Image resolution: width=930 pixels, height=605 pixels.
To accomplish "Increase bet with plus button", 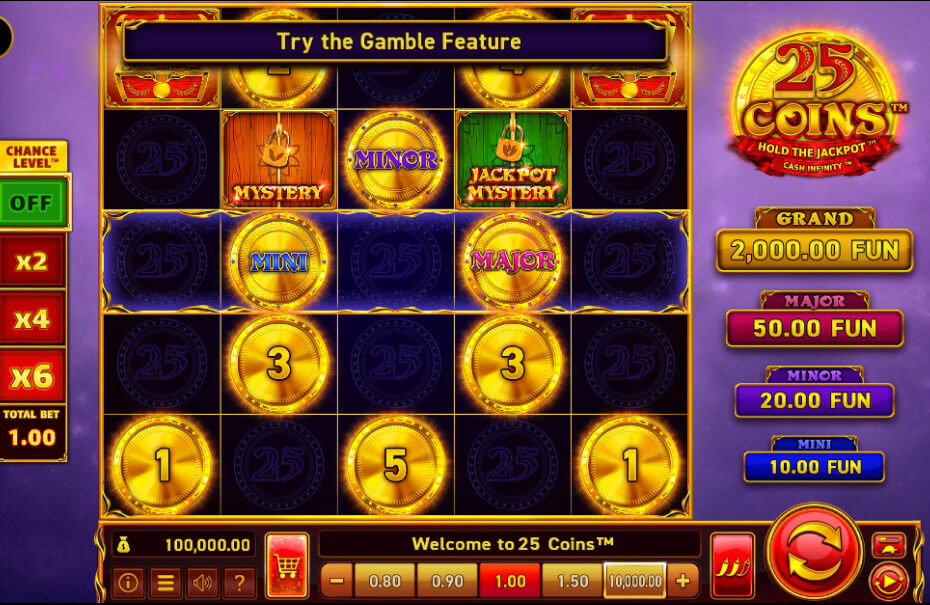I will click(x=683, y=581).
